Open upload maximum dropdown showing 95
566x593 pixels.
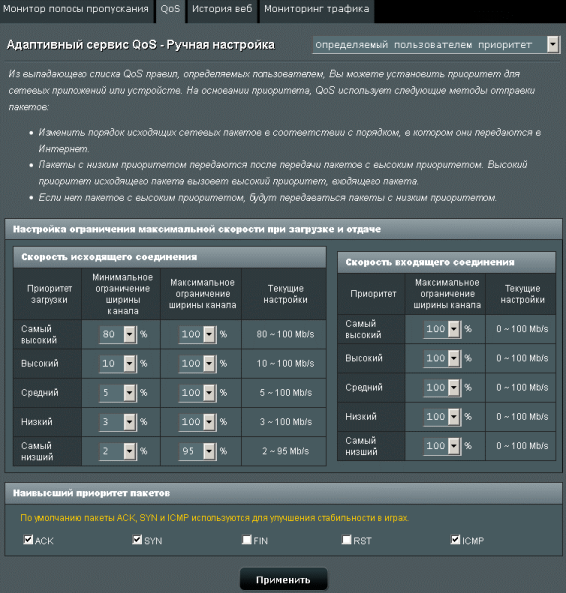coord(197,451)
